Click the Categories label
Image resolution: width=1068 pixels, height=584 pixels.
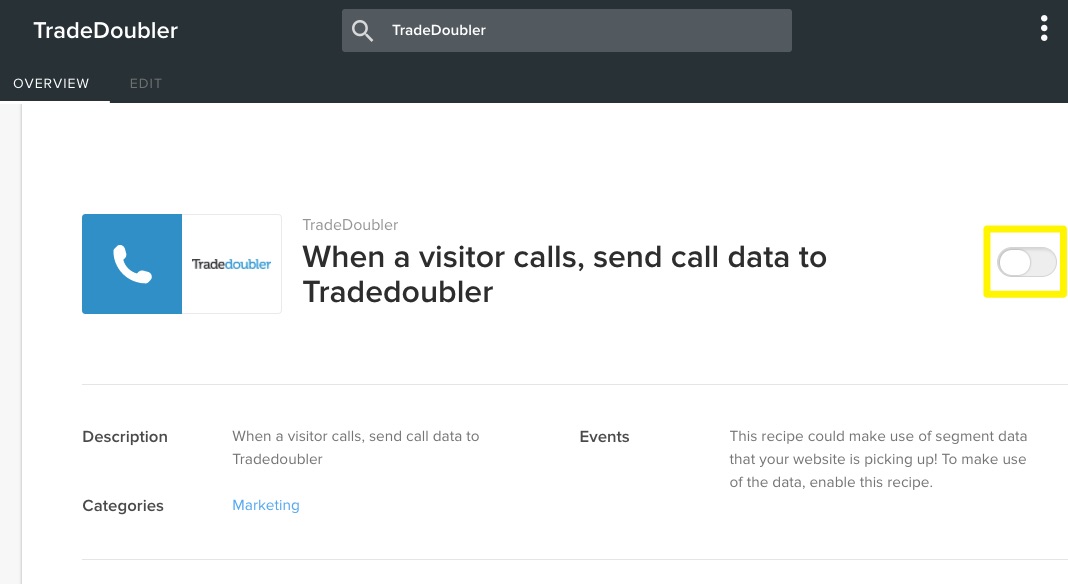(x=123, y=506)
